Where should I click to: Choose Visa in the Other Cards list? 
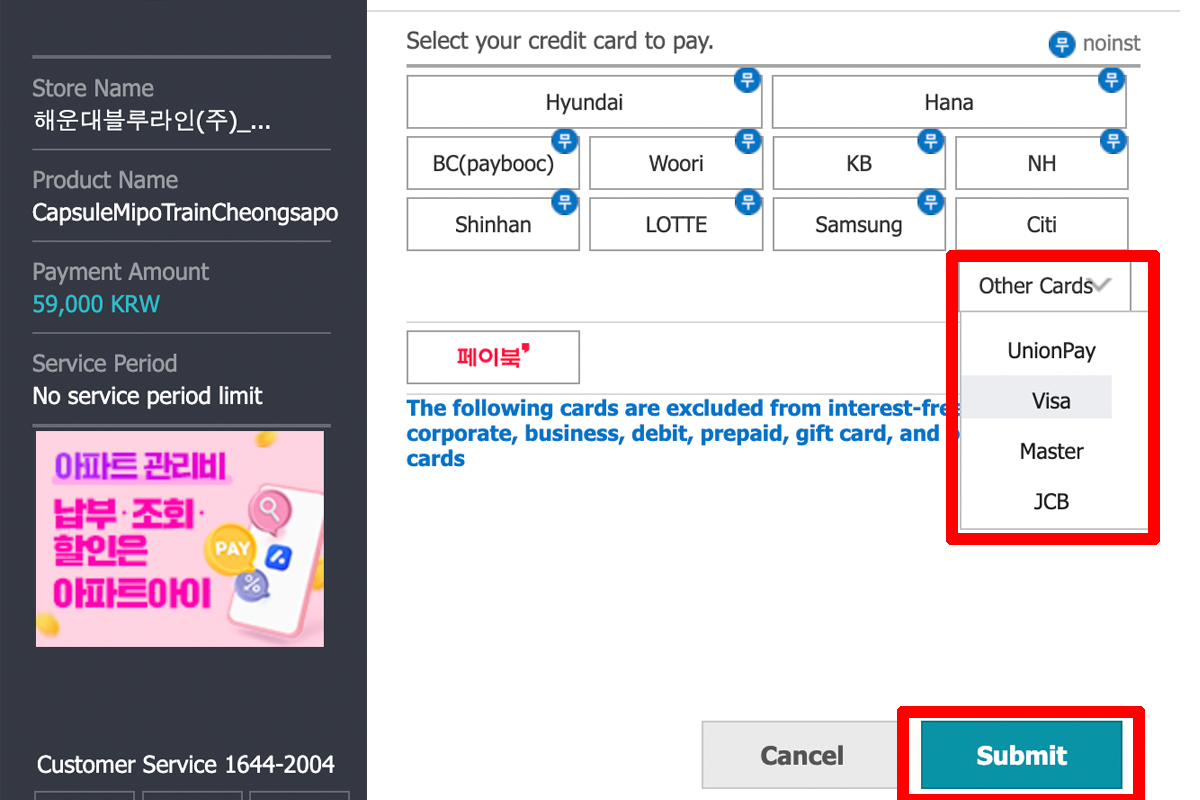(1051, 401)
